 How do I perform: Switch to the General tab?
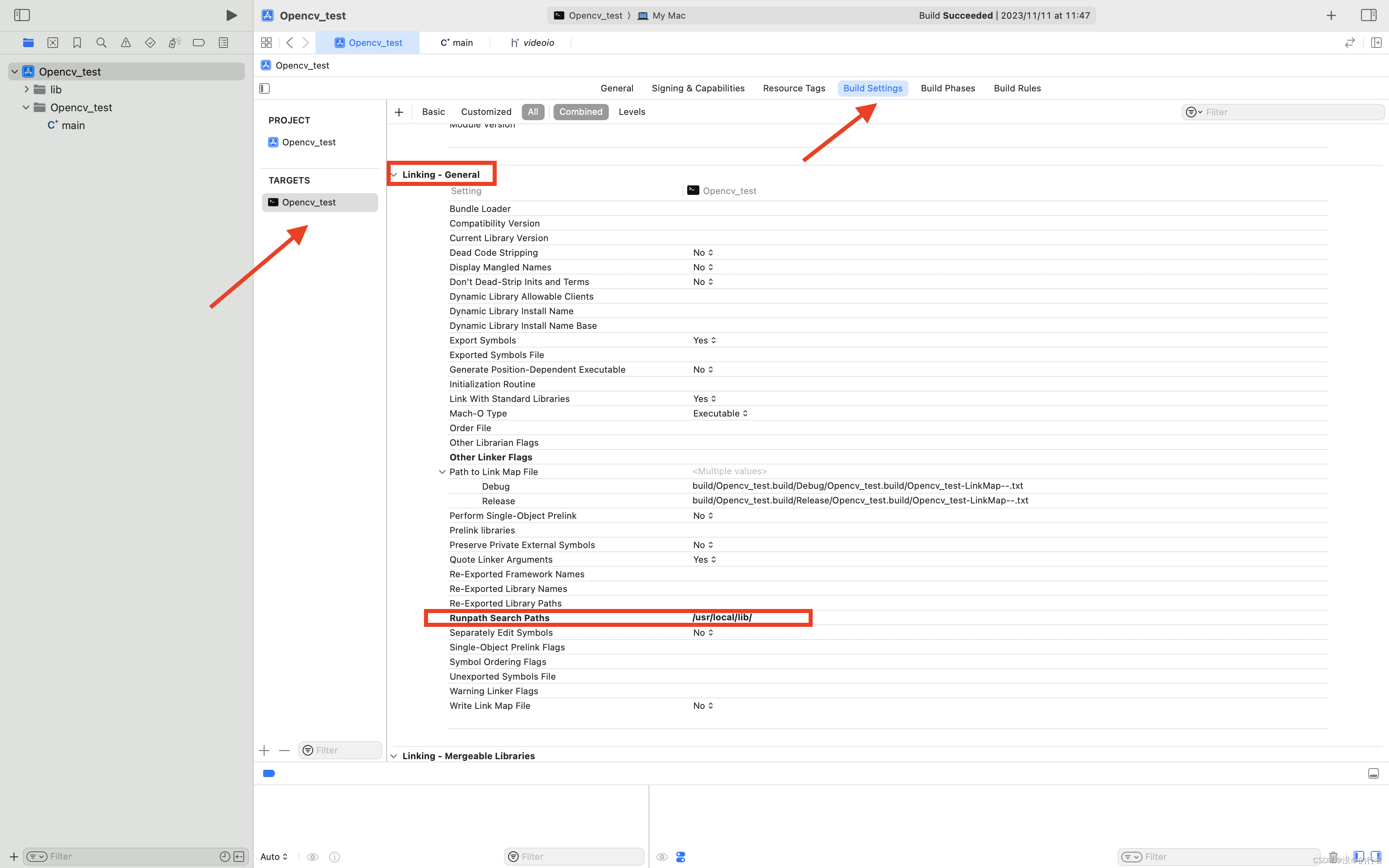(617, 89)
